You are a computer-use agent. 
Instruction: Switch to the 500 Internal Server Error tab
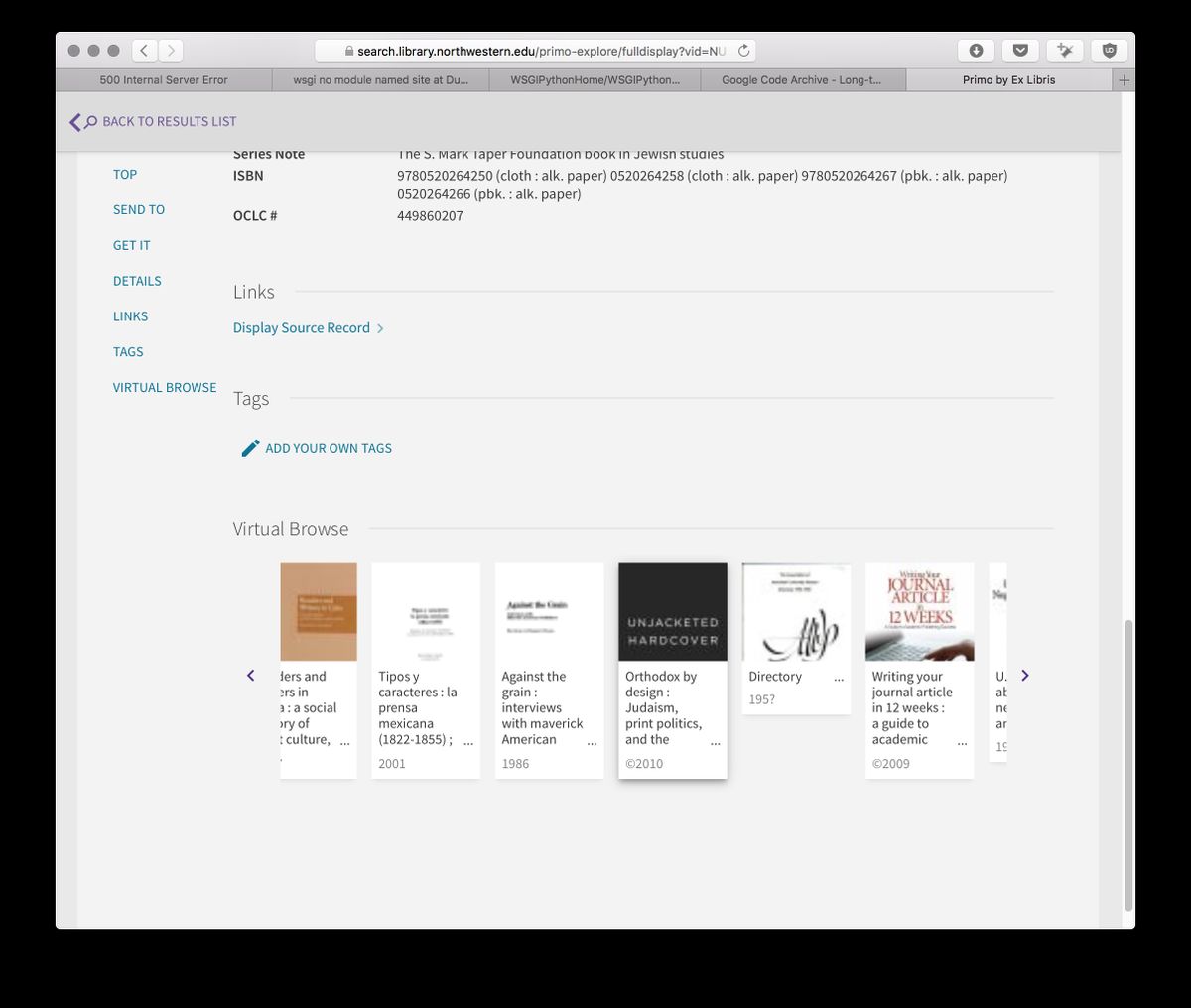[164, 80]
